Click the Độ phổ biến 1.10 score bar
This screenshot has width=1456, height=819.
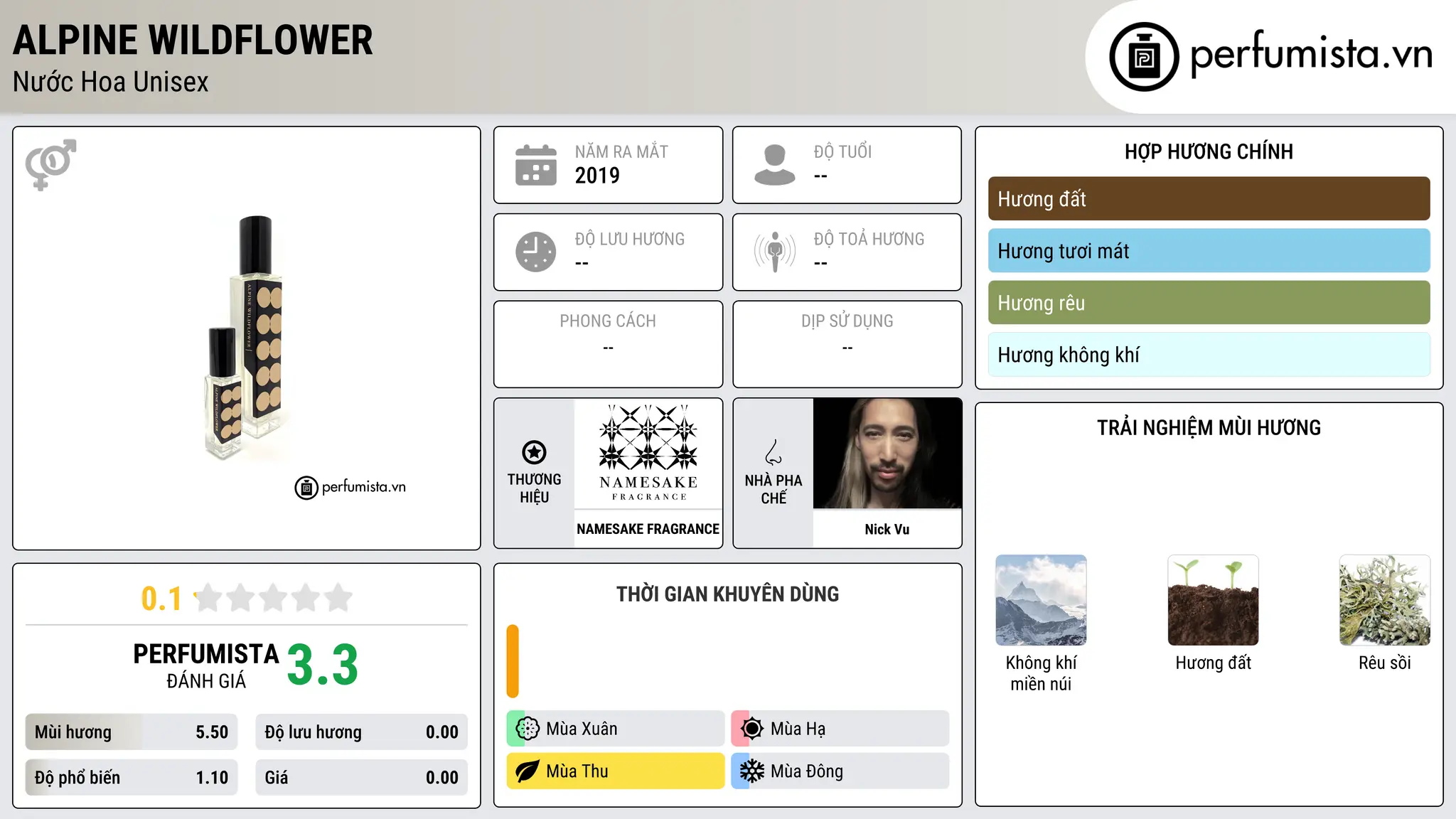tap(132, 778)
